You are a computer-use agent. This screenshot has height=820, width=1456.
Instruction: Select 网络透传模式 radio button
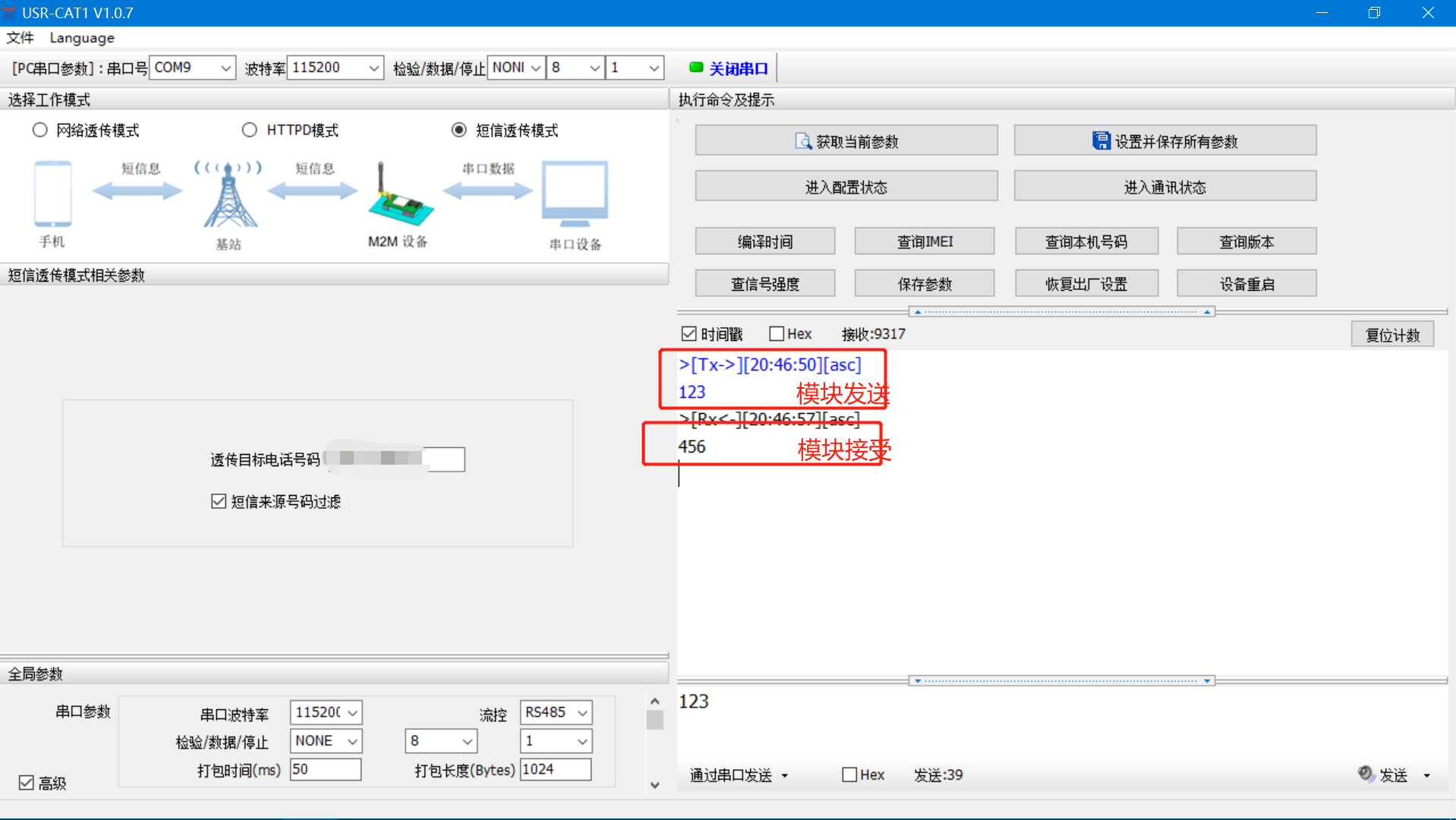tap(39, 130)
